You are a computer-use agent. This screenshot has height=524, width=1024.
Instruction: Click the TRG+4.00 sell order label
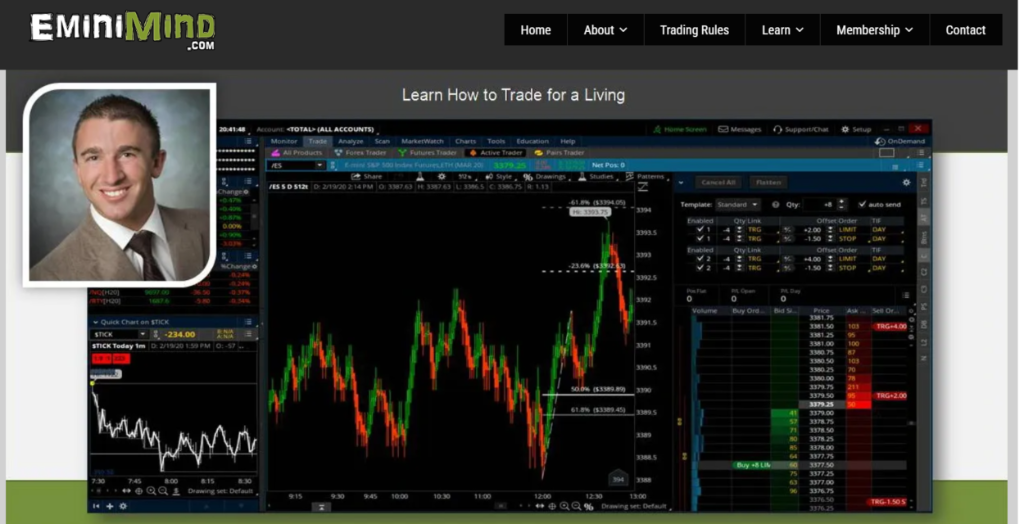click(891, 326)
